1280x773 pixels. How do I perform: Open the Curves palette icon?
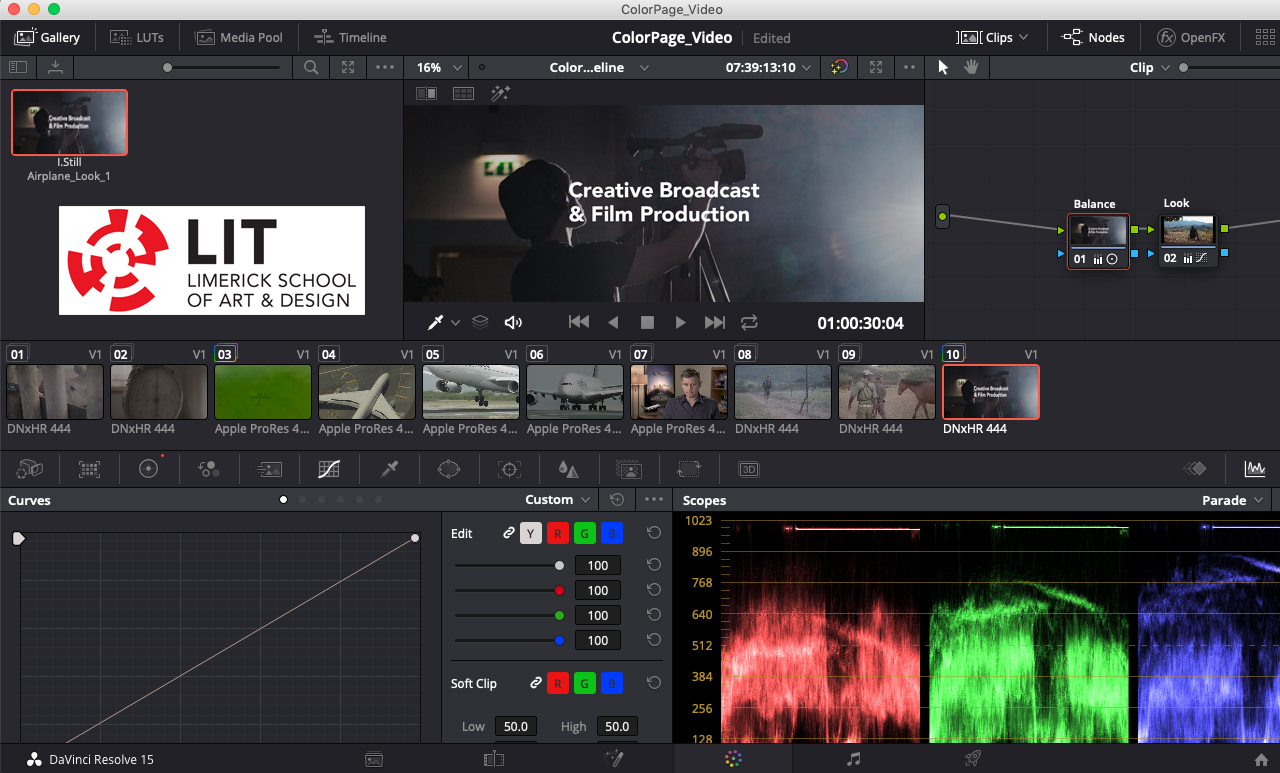[329, 469]
